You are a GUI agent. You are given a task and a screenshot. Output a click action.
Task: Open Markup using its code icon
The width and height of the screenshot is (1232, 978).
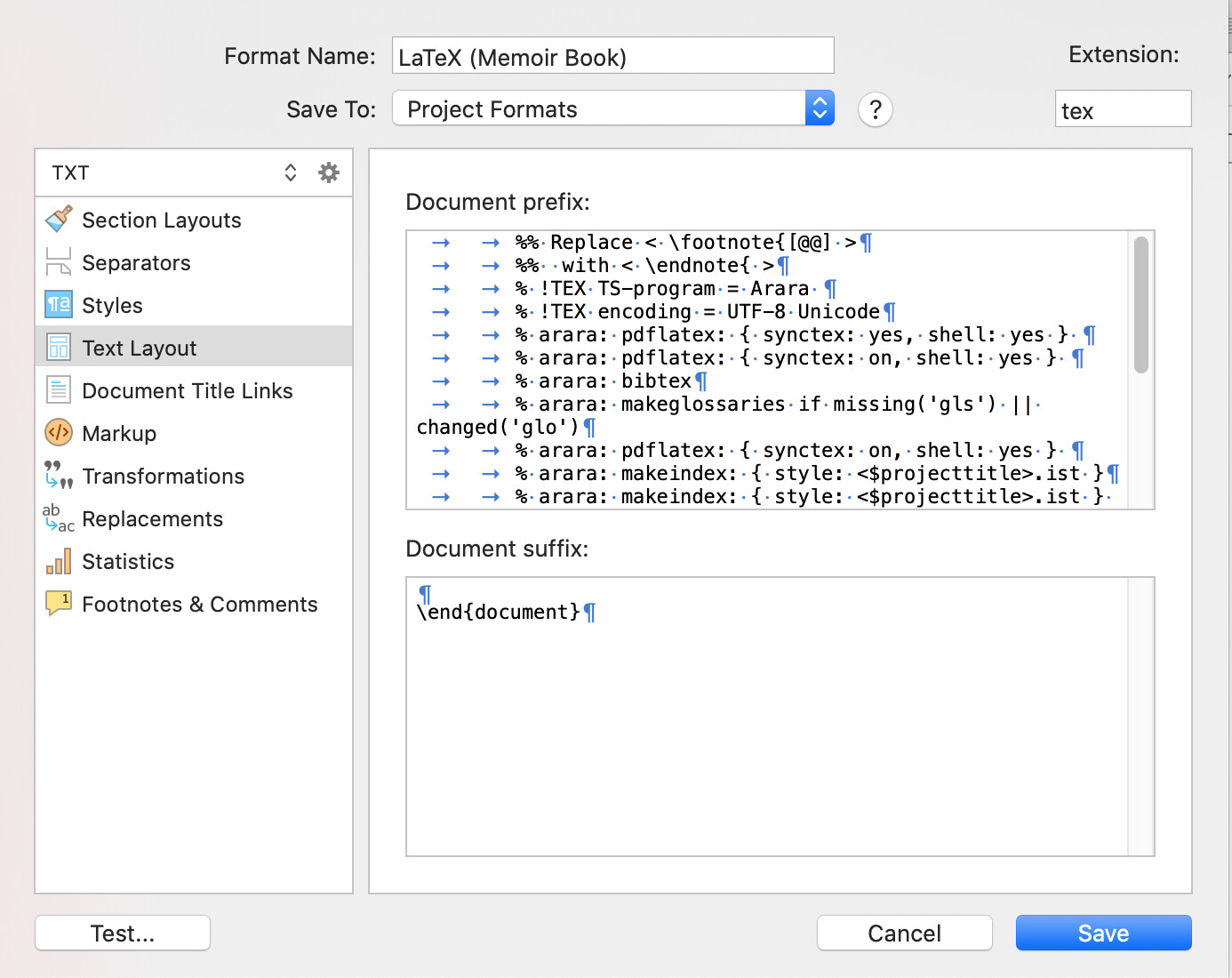57,433
